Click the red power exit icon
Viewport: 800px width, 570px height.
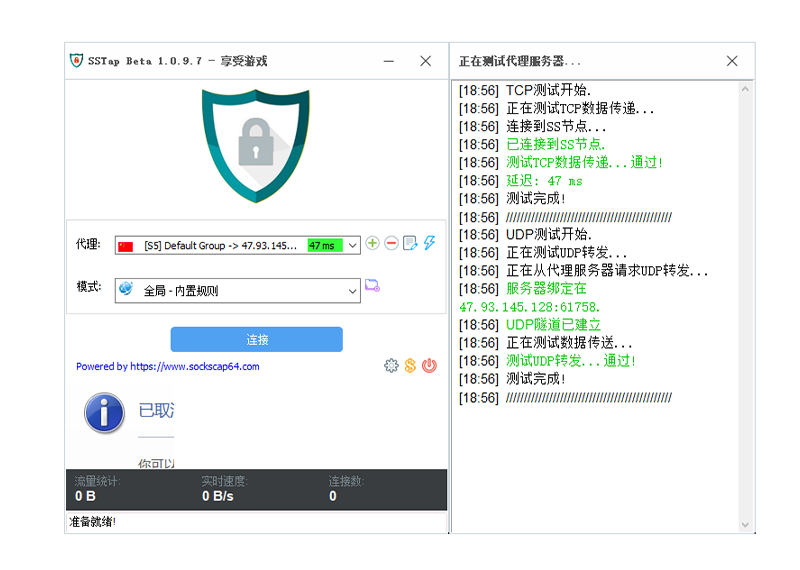click(430, 365)
